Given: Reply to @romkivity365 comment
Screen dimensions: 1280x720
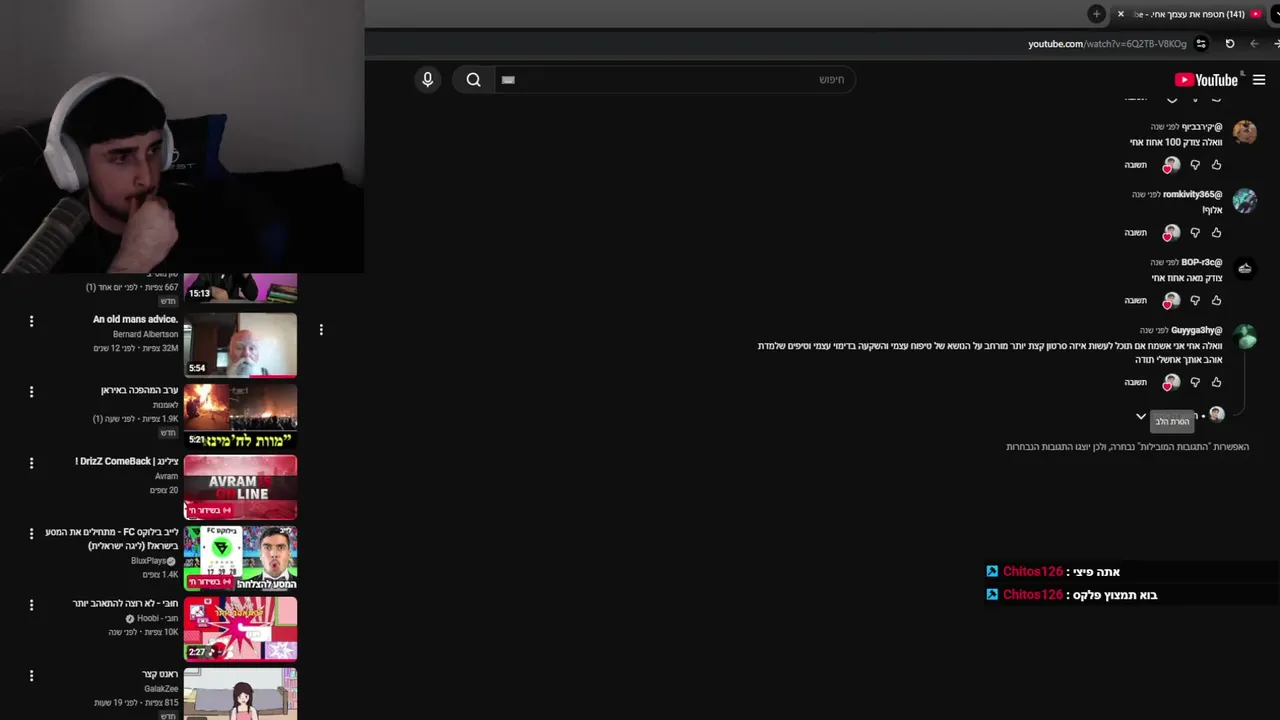Looking at the screenshot, I should (1135, 233).
